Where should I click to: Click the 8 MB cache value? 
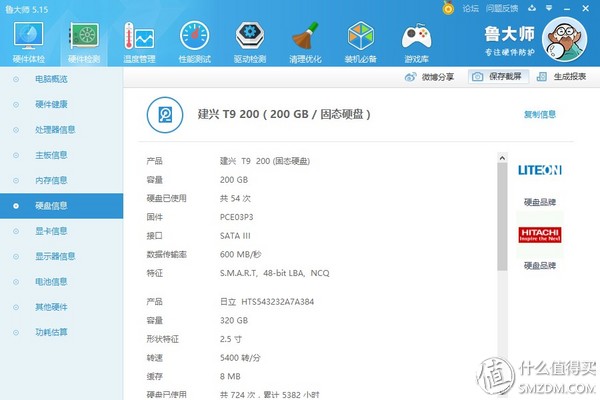click(230, 377)
